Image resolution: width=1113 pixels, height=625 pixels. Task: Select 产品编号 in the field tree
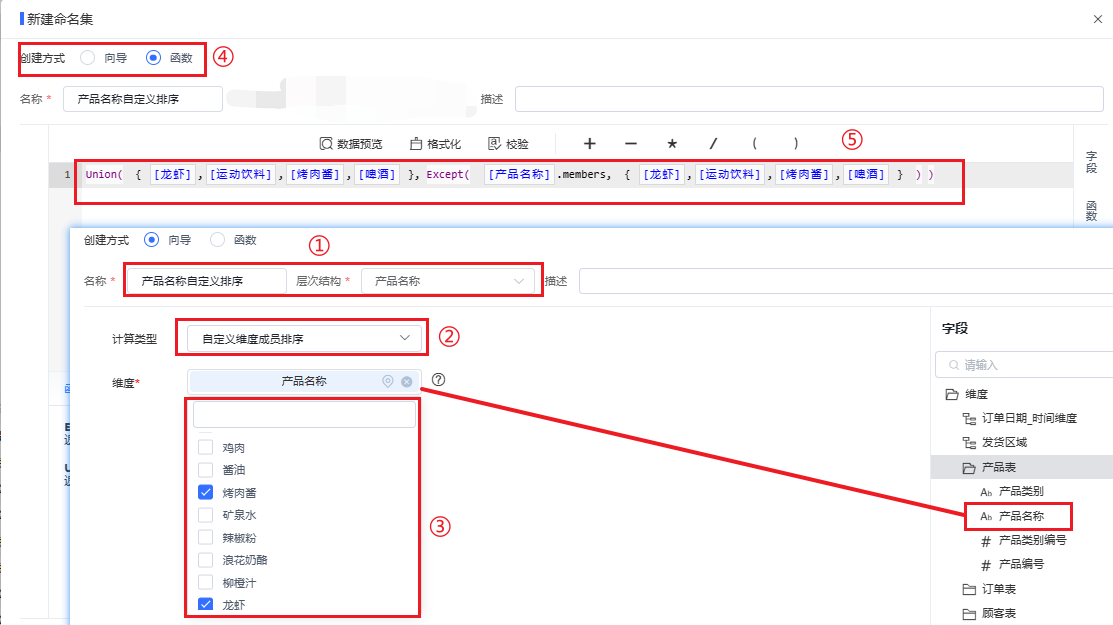1021,565
